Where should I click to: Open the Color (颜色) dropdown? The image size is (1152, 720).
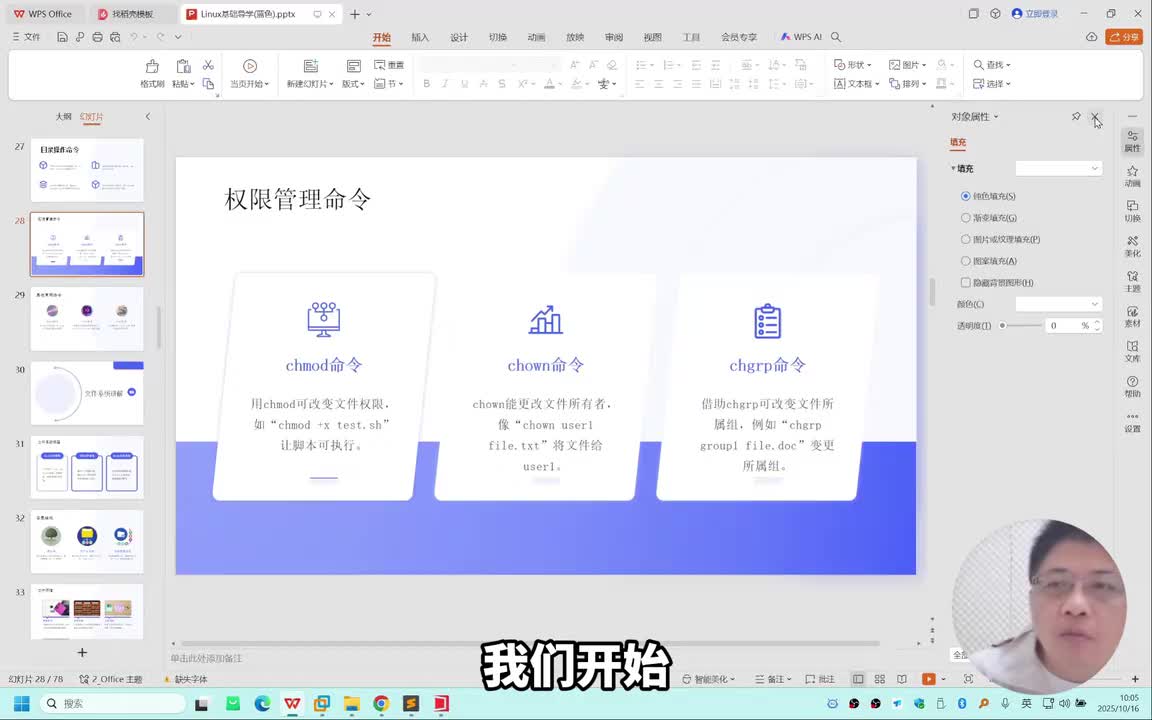pyautogui.click(x=1059, y=303)
